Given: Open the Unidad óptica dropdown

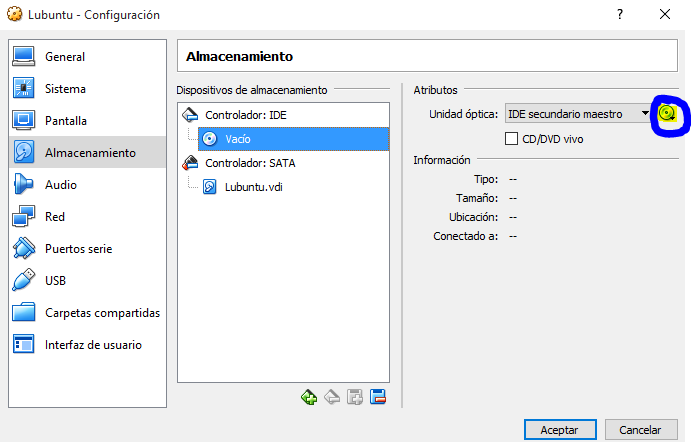Looking at the screenshot, I should point(578,114).
